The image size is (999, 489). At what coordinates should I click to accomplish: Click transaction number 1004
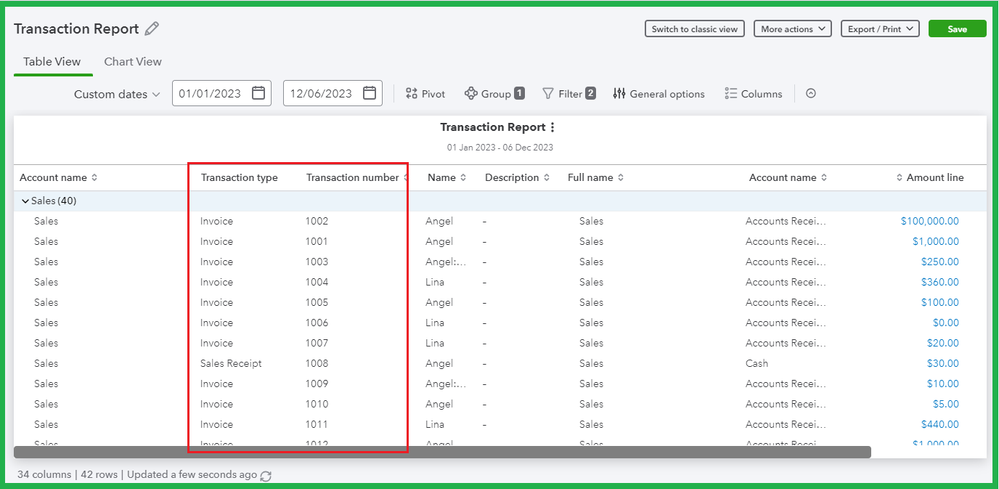[x=317, y=282]
